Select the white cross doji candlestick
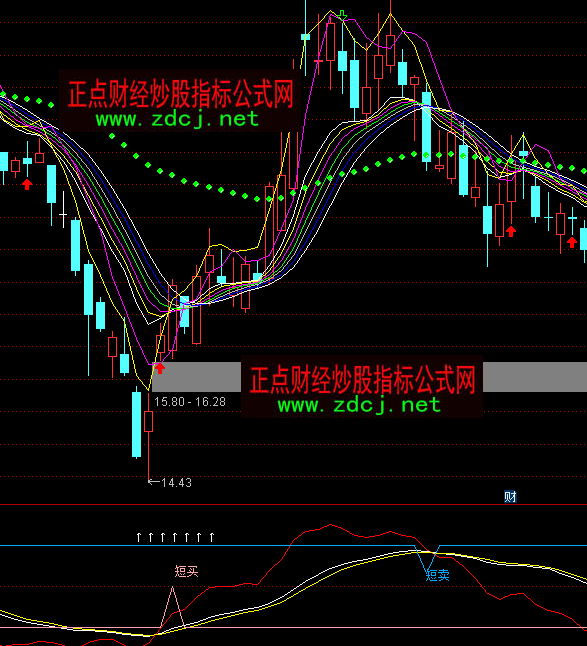 [x=63, y=209]
